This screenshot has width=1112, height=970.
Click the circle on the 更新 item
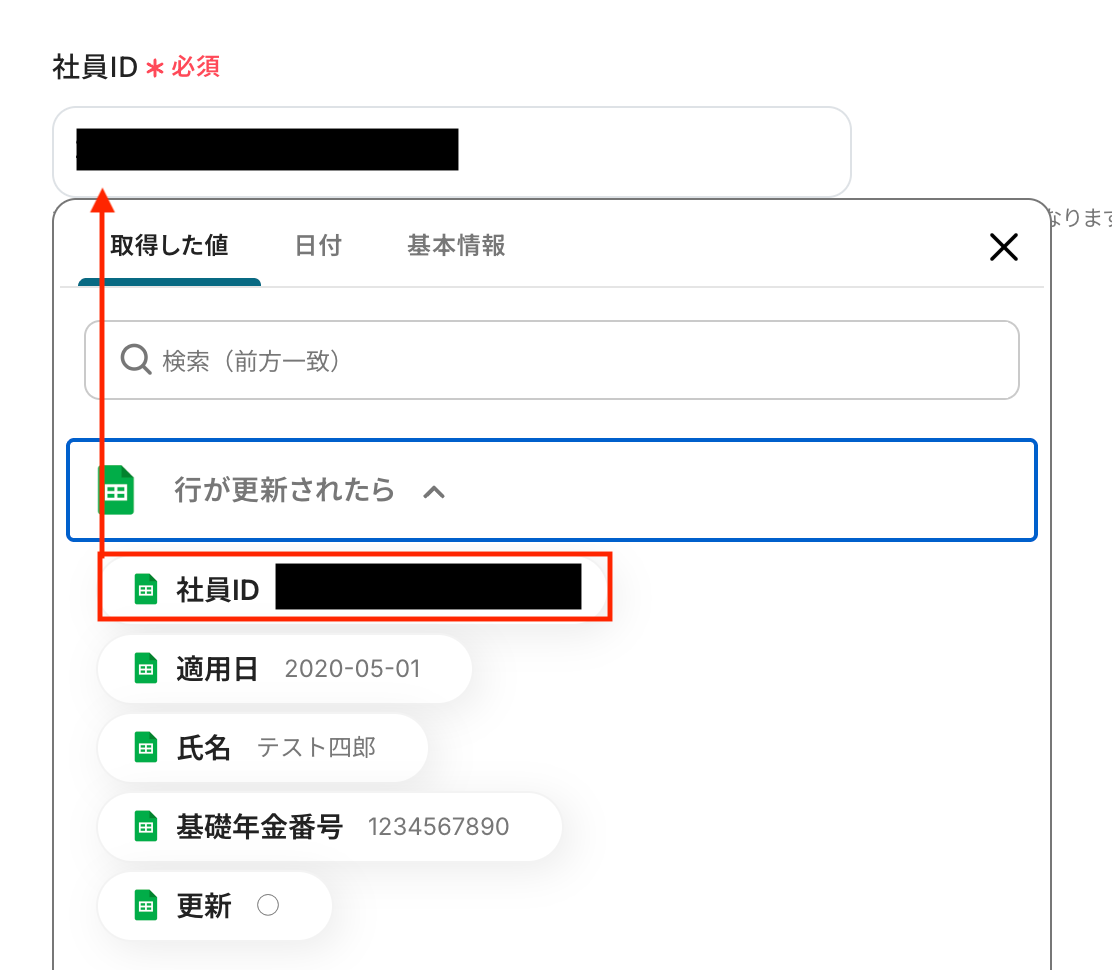pos(268,905)
